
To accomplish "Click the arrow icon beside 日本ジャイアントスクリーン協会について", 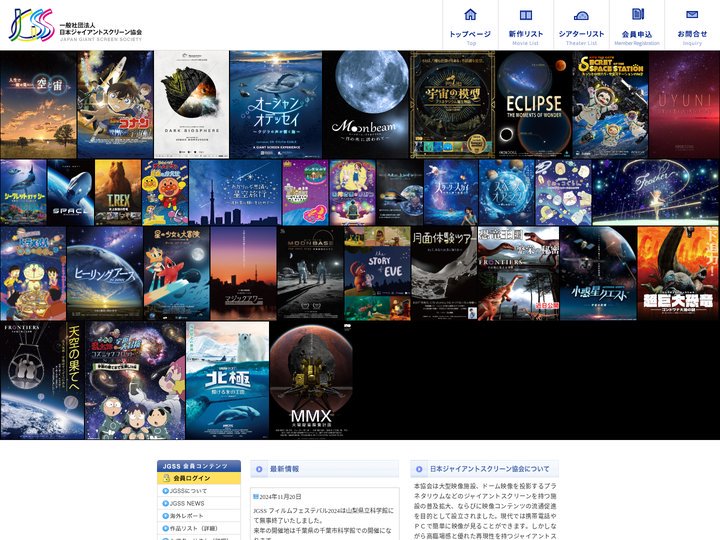I will pyautogui.click(x=419, y=469).
